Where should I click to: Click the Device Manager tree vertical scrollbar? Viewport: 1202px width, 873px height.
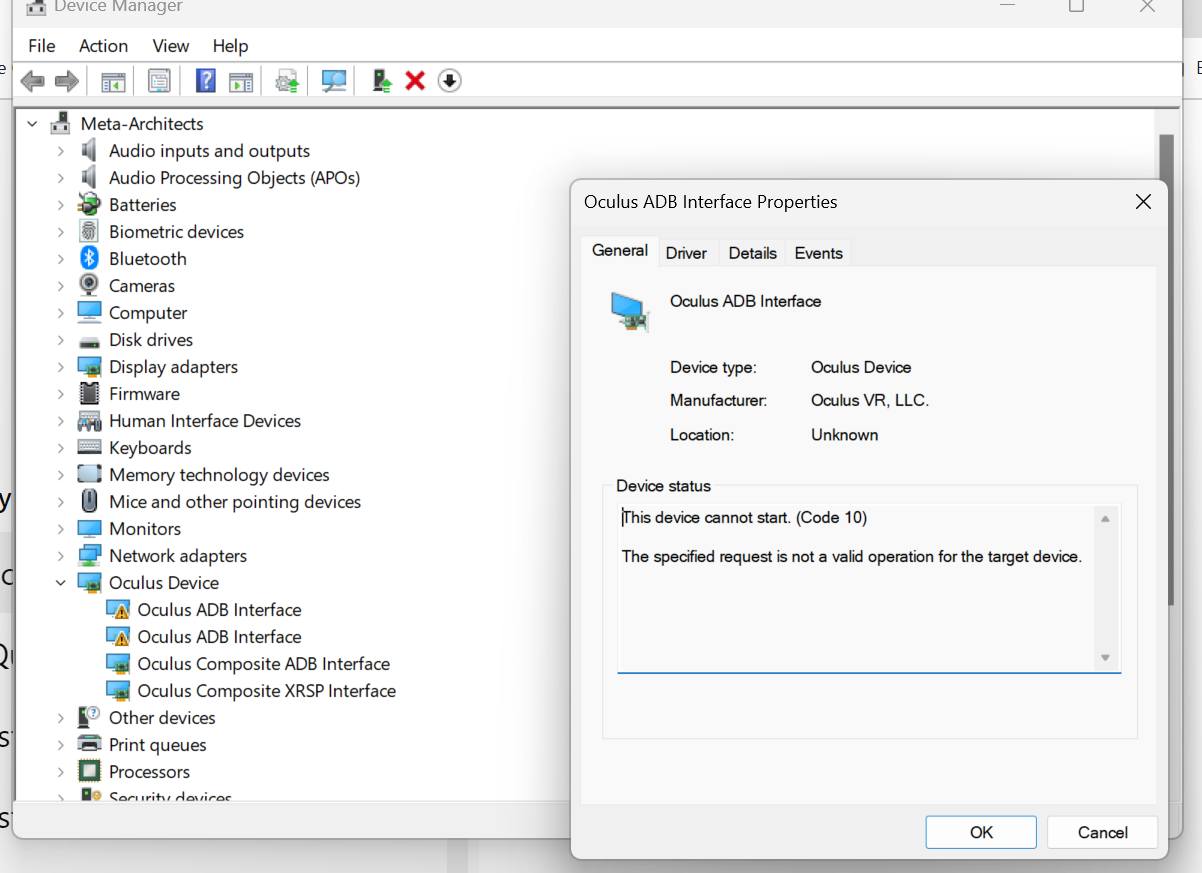[x=1166, y=370]
